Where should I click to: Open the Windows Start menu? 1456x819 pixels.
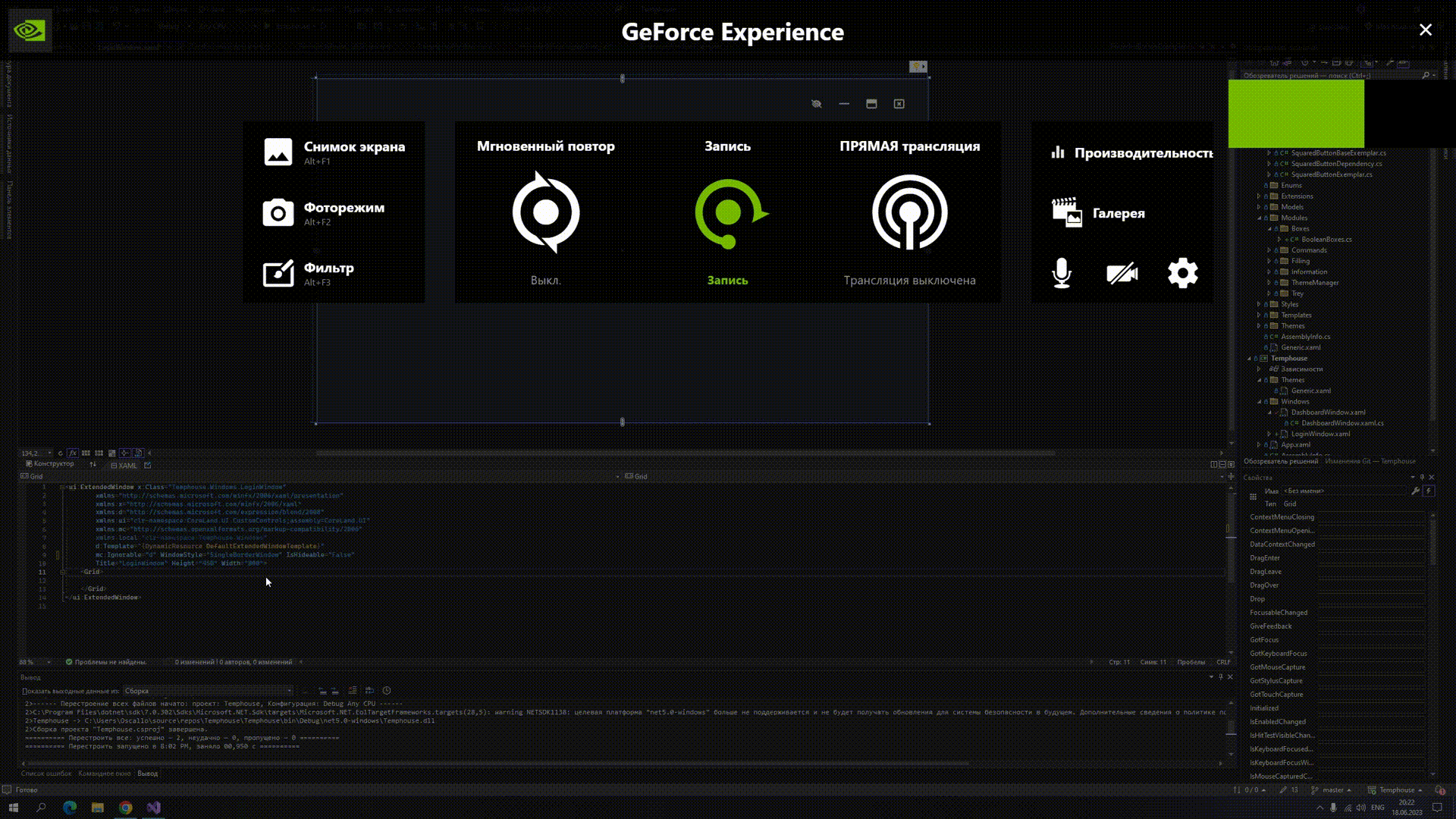13,808
